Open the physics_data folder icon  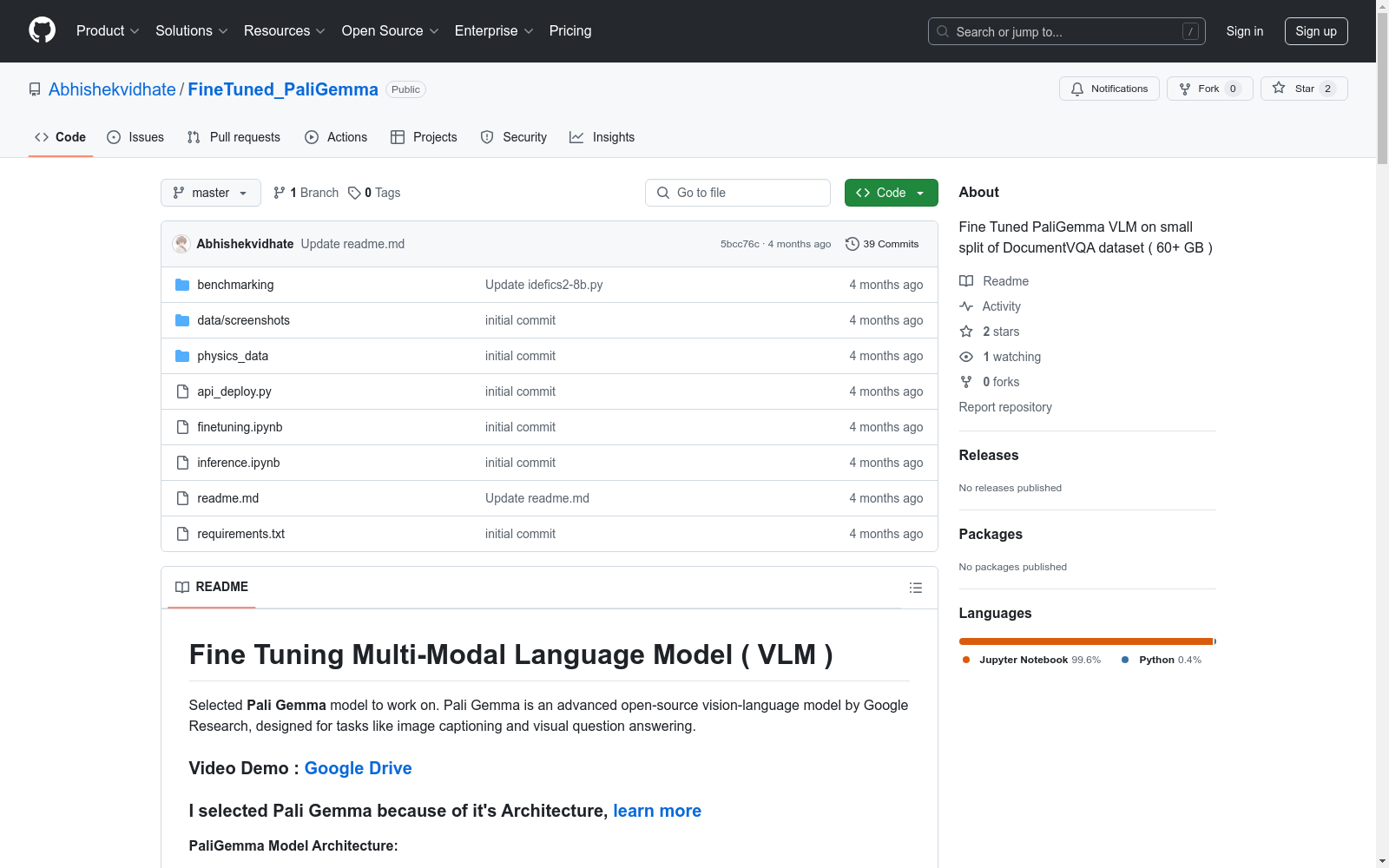pos(182,356)
